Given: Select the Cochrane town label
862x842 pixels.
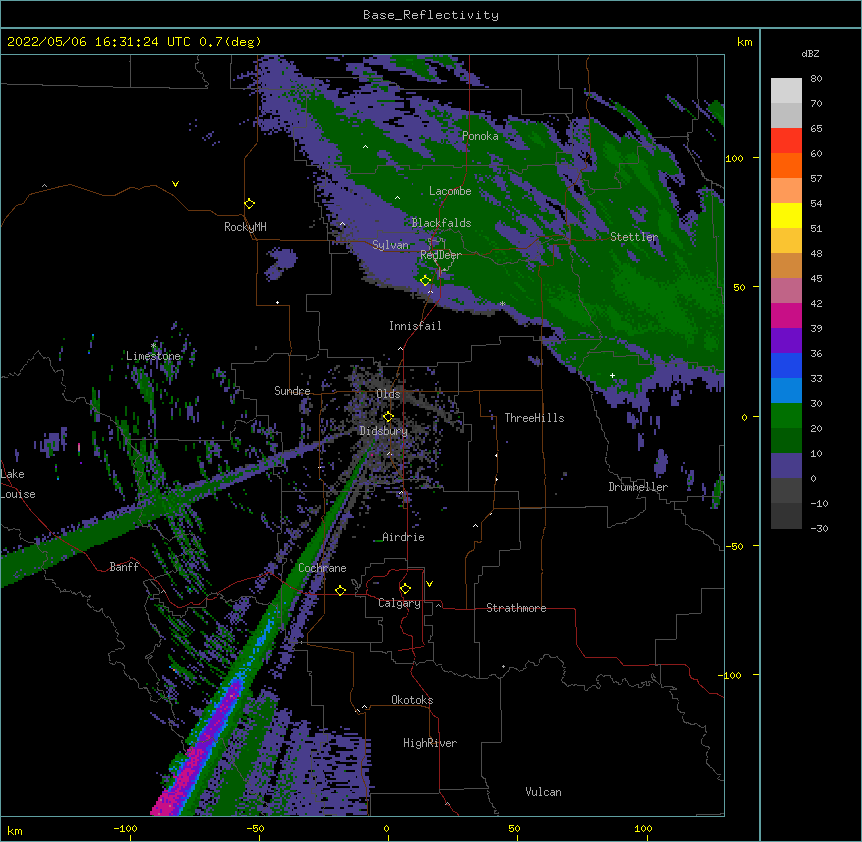Looking at the screenshot, I should [322, 568].
